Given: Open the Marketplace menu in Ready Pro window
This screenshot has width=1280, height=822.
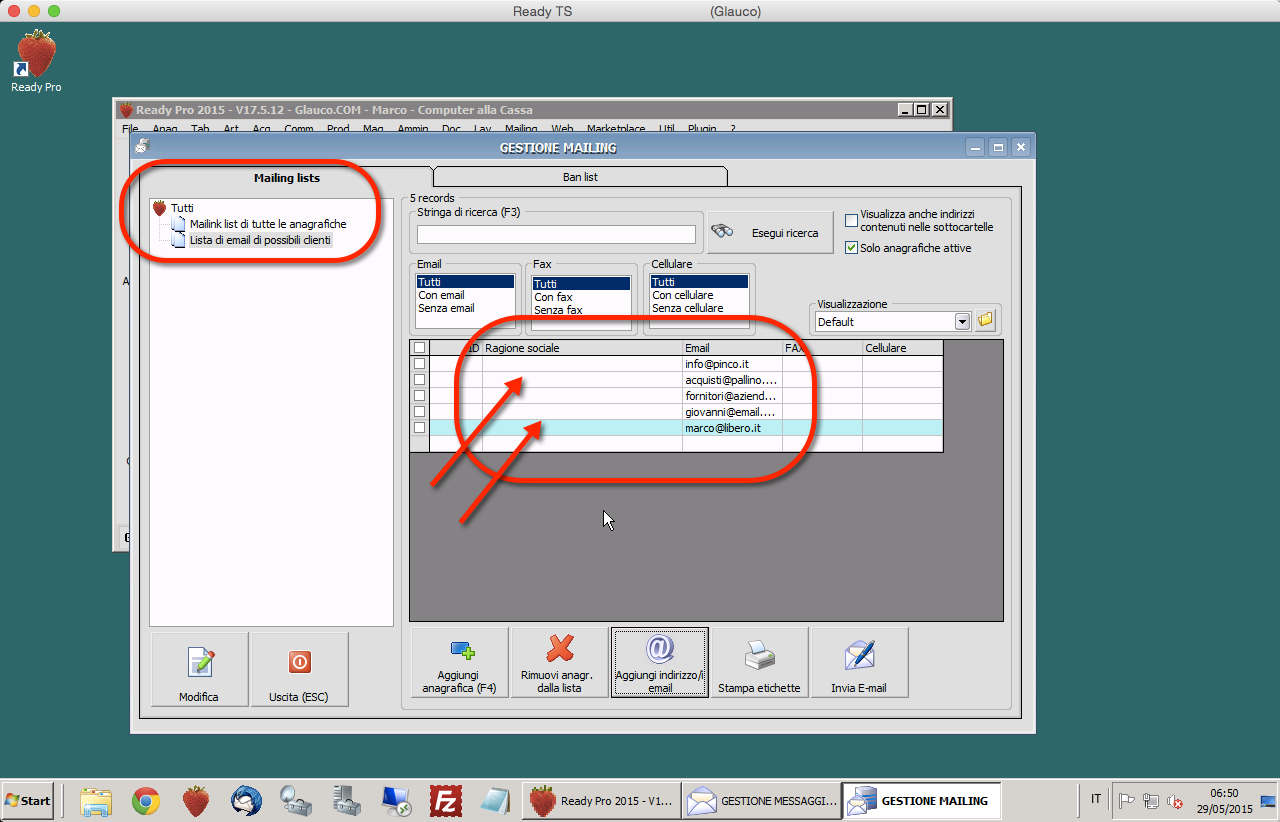Looking at the screenshot, I should coord(616,129).
